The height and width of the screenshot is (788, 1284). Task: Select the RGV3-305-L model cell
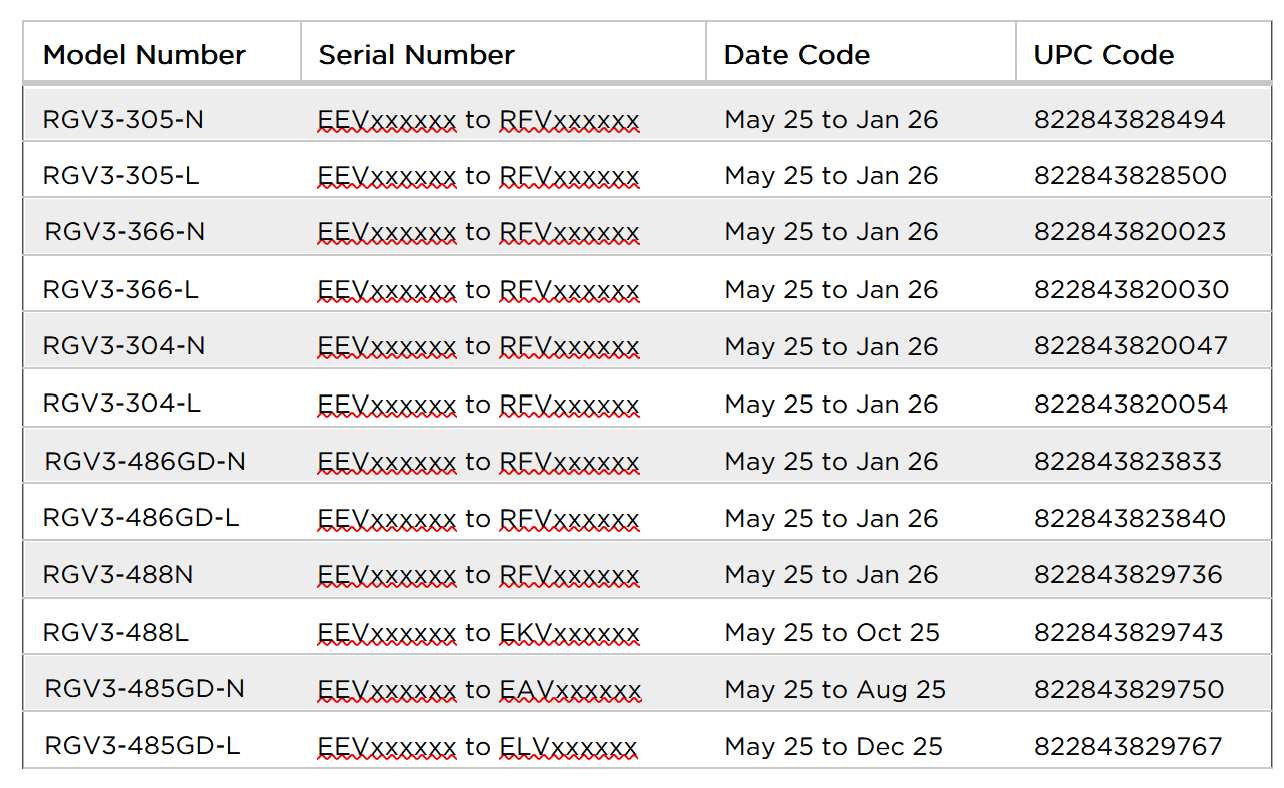[121, 176]
